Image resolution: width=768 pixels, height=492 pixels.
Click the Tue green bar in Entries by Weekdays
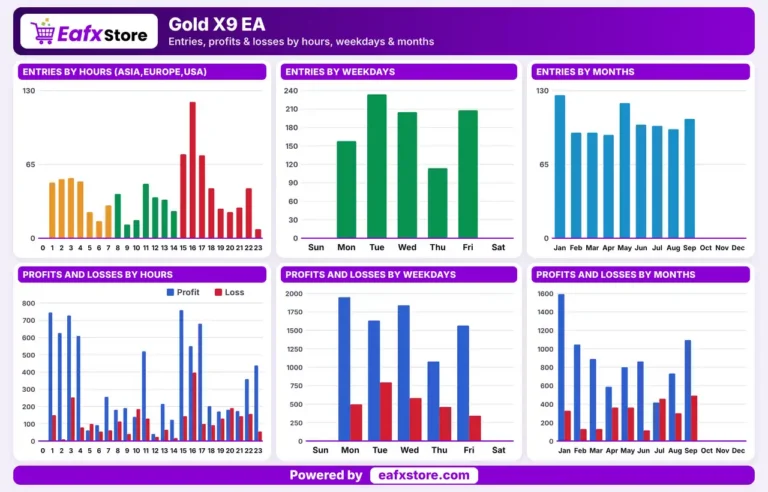[377, 166]
